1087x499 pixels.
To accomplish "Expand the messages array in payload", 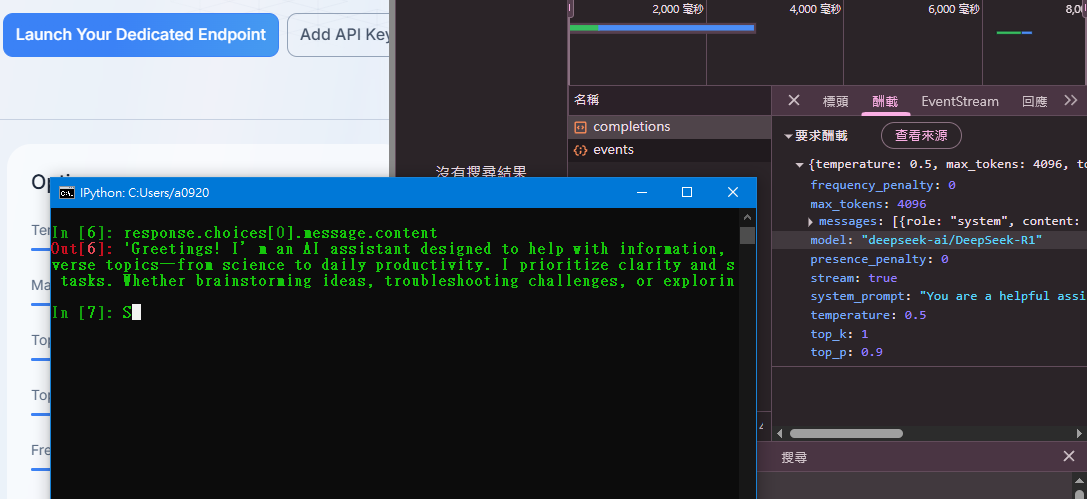I will [811, 222].
